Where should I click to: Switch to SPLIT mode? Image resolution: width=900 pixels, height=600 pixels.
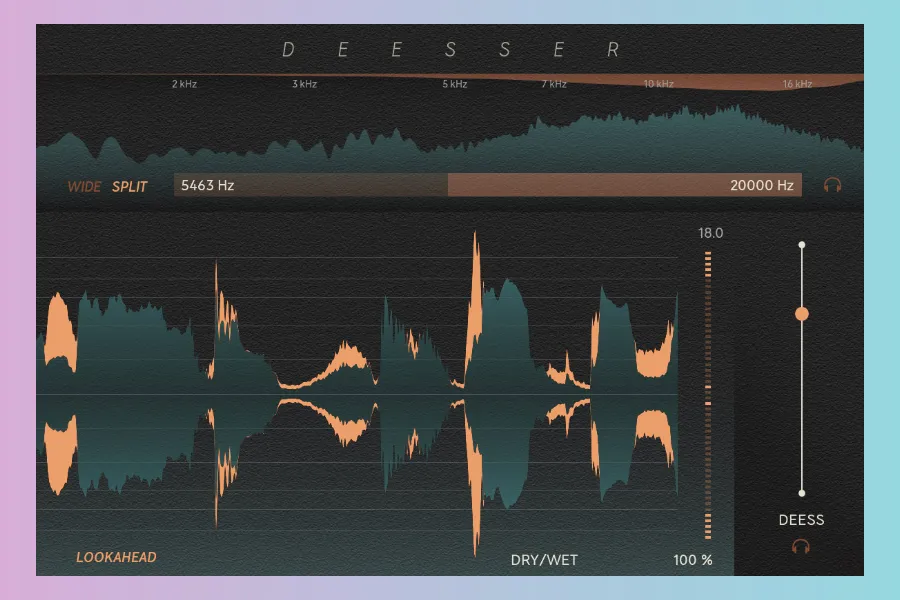pos(130,186)
